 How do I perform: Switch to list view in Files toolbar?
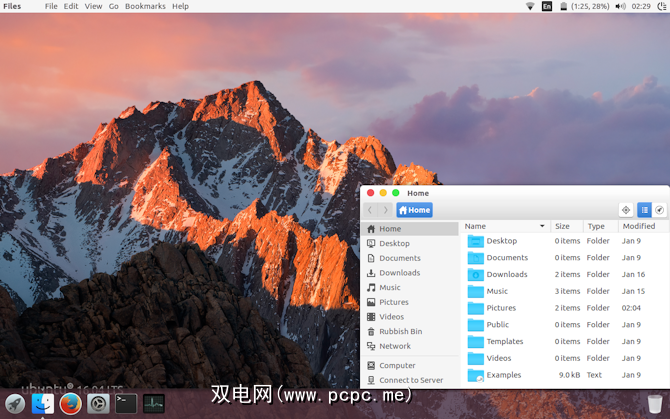644,210
